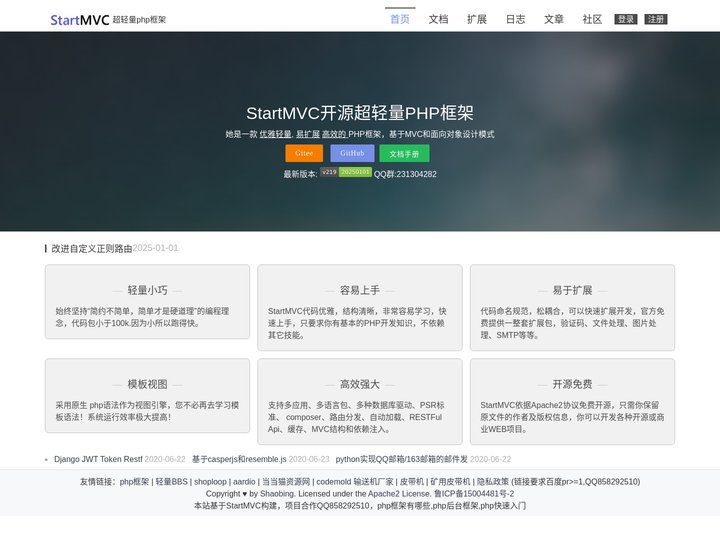Click the 开源免费 card heading
This screenshot has width=720, height=540.
tap(572, 384)
